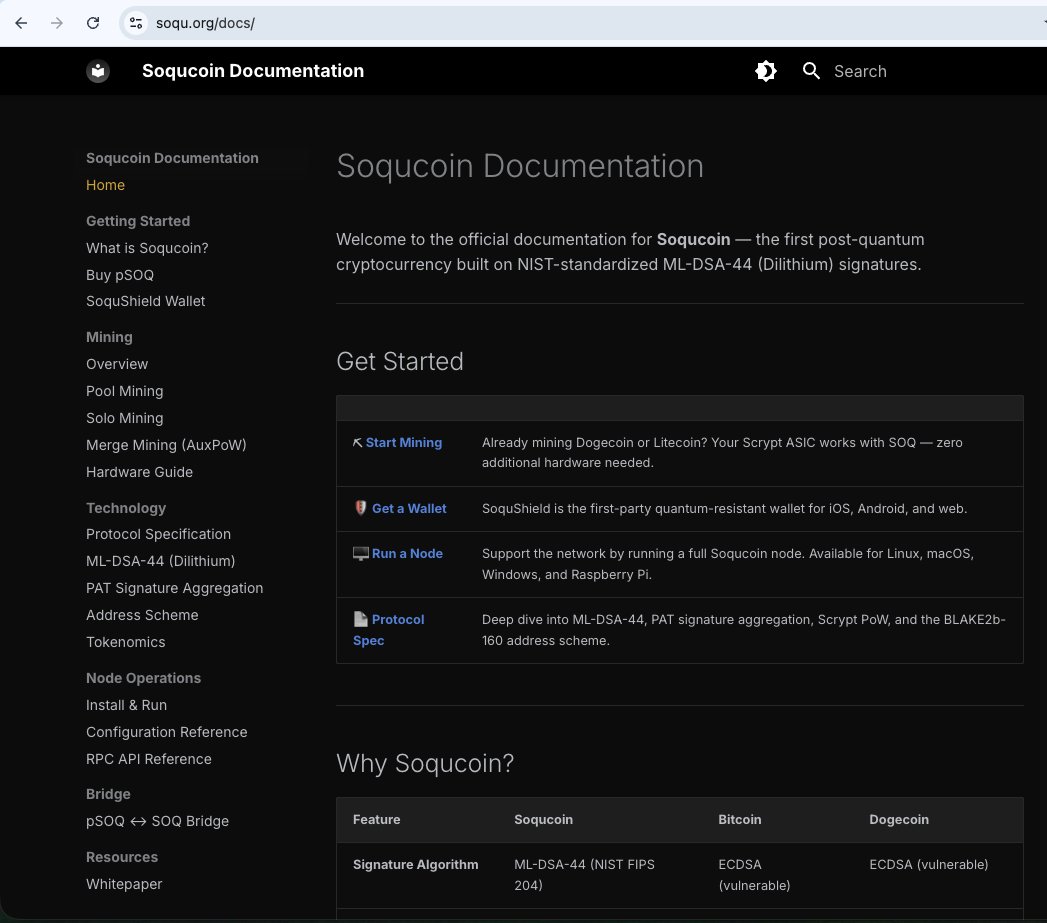
Task: Open the Tokenomics sidebar entry
Action: point(125,642)
